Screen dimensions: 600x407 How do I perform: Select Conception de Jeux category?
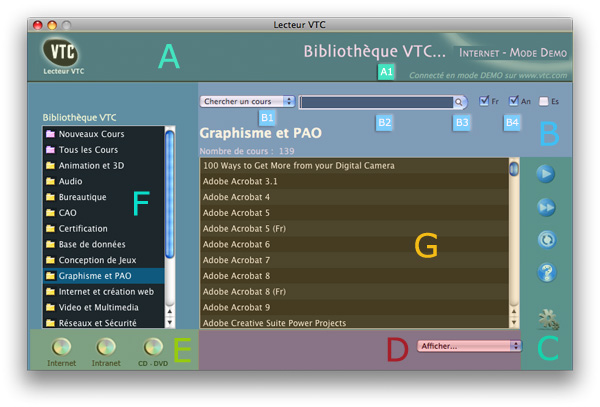click(x=104, y=260)
